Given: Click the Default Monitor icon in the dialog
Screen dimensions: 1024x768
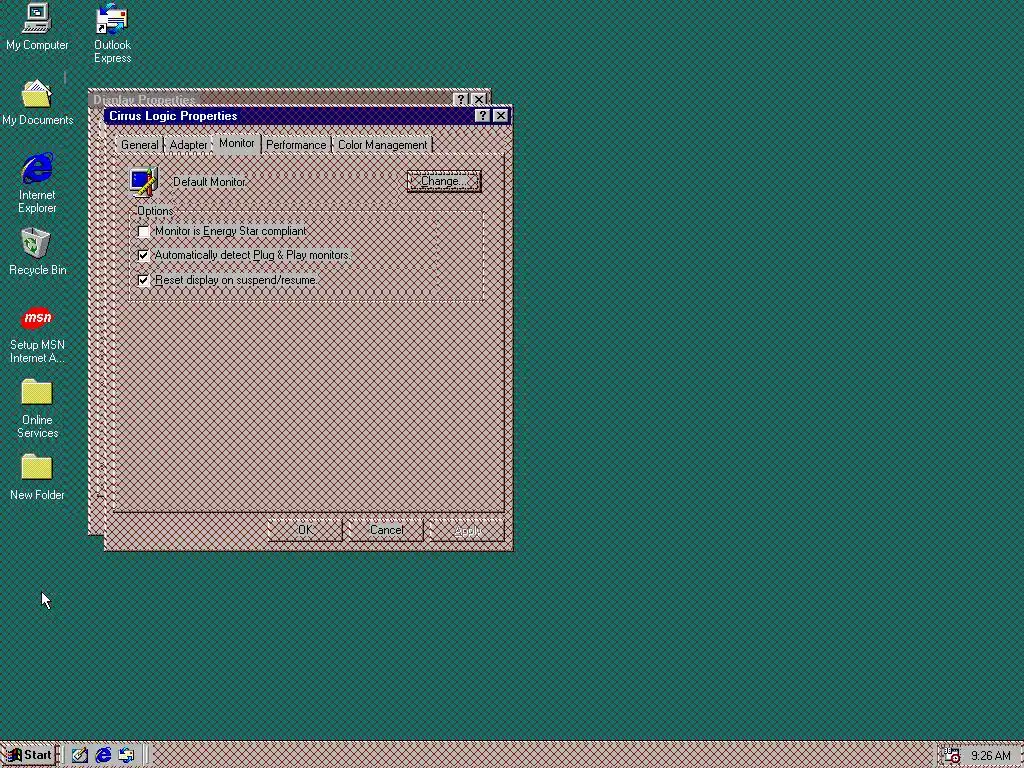Looking at the screenshot, I should (143, 182).
